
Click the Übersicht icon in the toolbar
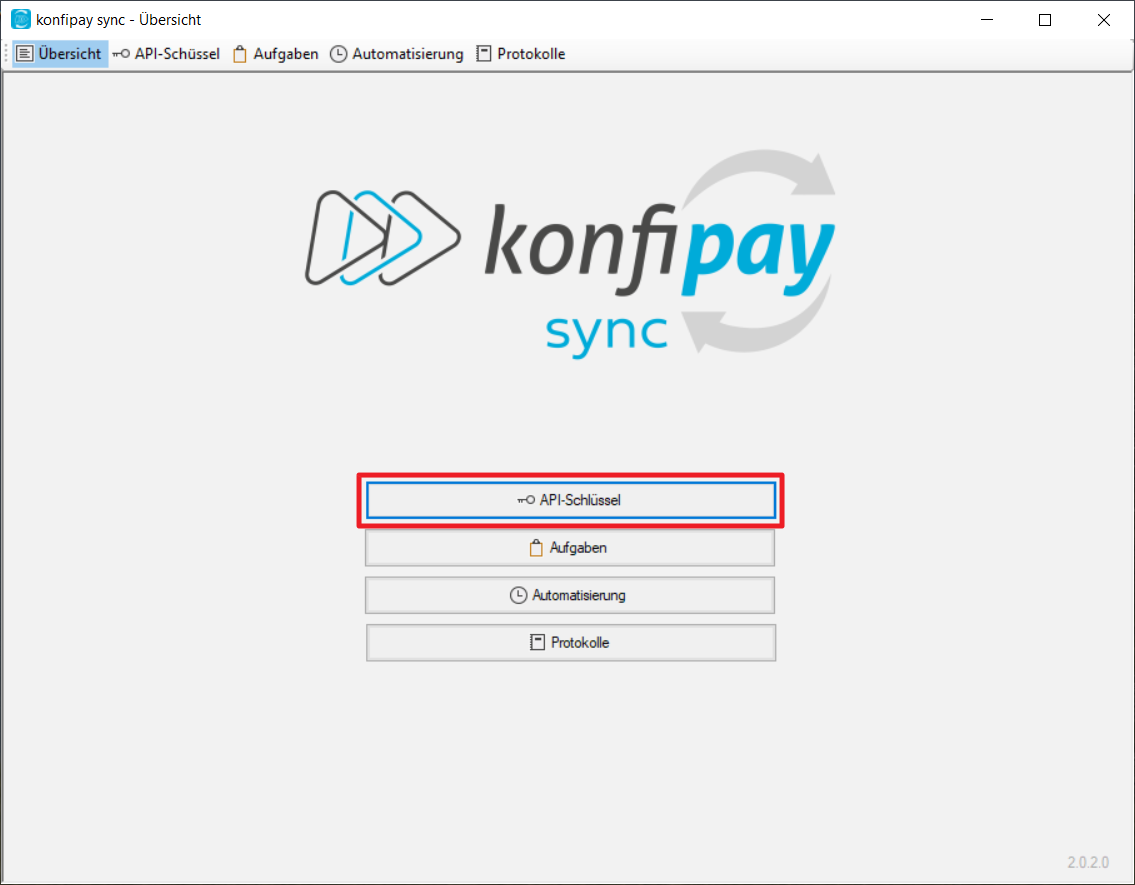pos(25,54)
